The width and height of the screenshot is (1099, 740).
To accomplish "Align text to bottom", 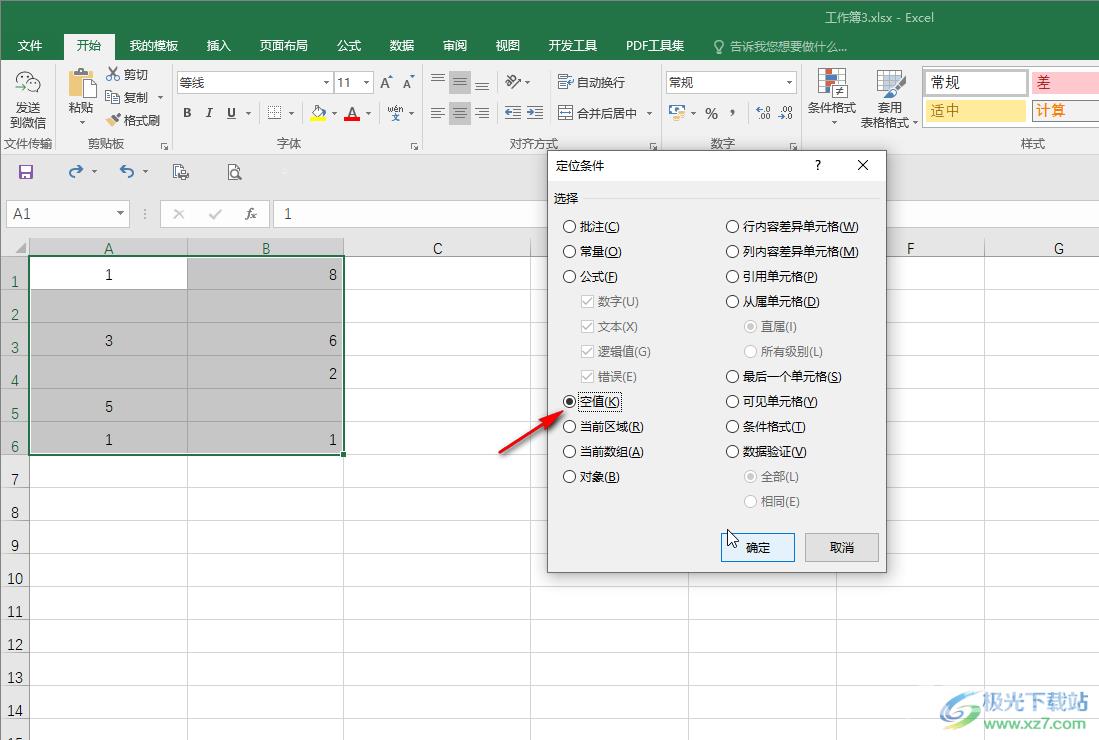I will tap(482, 83).
